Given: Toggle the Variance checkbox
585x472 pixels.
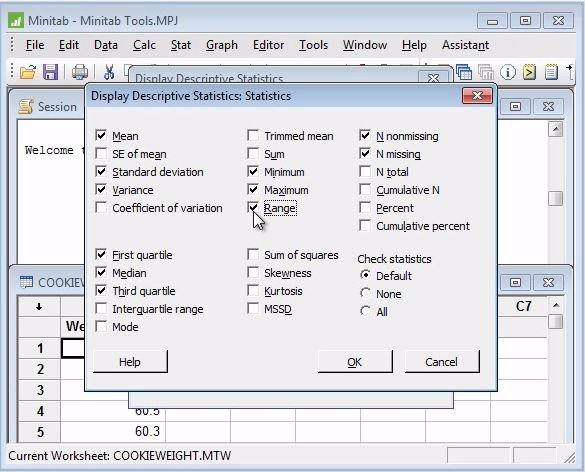Looking at the screenshot, I should click(x=101, y=189).
